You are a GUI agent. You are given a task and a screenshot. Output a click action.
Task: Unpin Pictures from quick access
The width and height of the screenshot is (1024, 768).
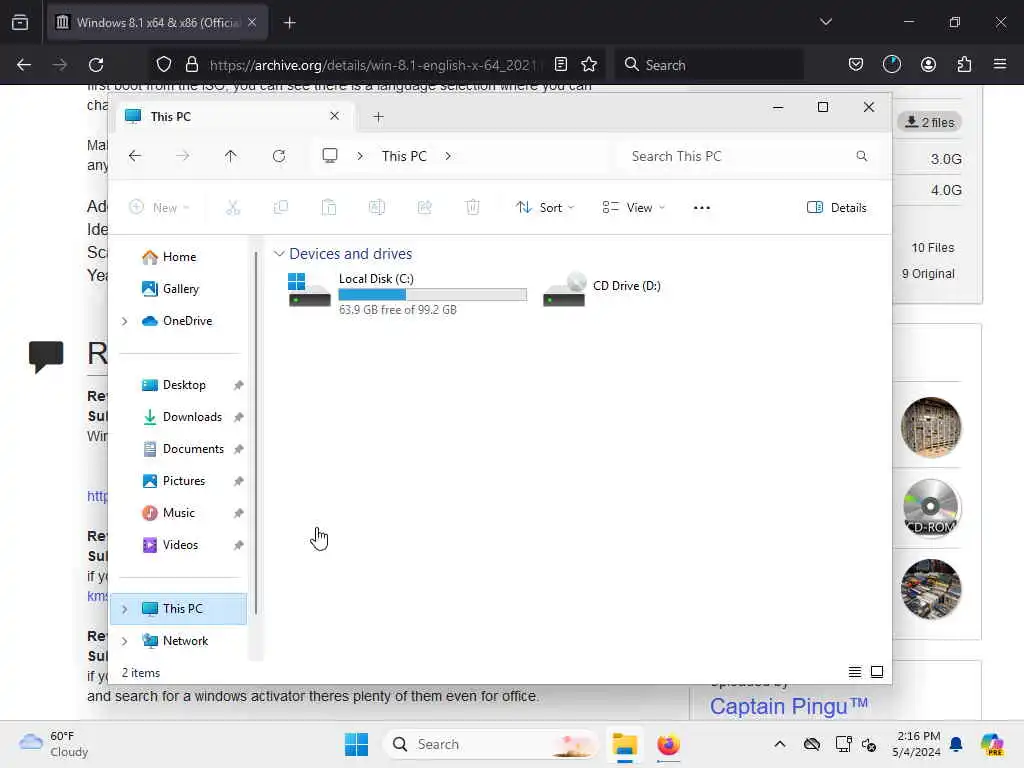(238, 481)
